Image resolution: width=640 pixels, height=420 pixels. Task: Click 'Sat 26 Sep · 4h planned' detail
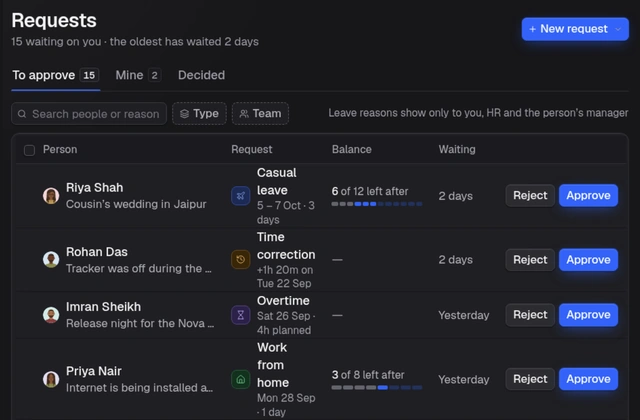(286, 323)
